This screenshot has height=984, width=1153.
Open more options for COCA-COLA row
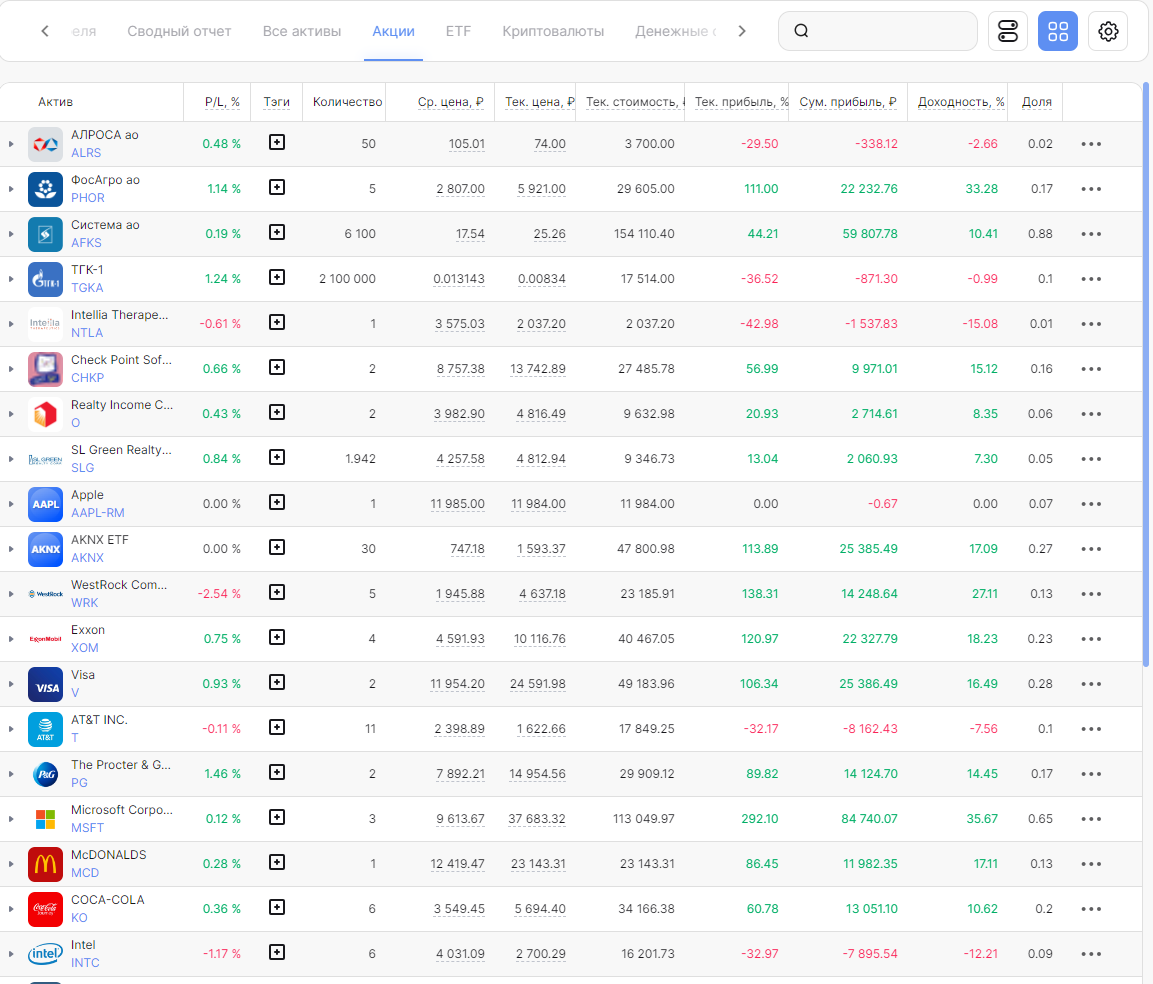pos(1091,909)
